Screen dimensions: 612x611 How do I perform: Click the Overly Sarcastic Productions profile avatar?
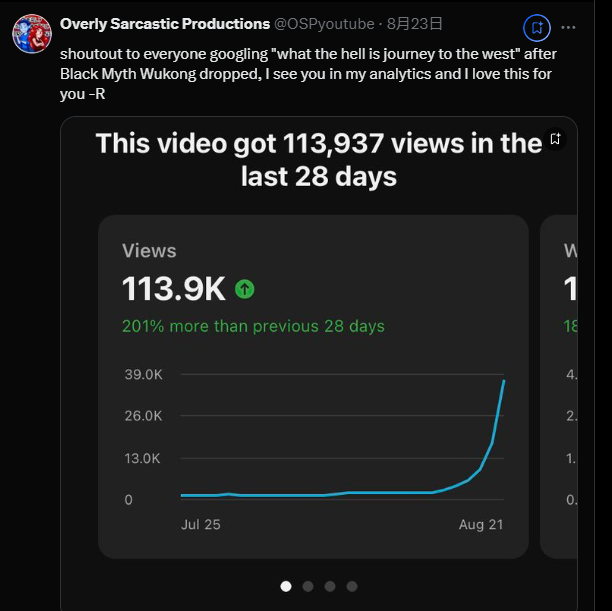point(32,34)
